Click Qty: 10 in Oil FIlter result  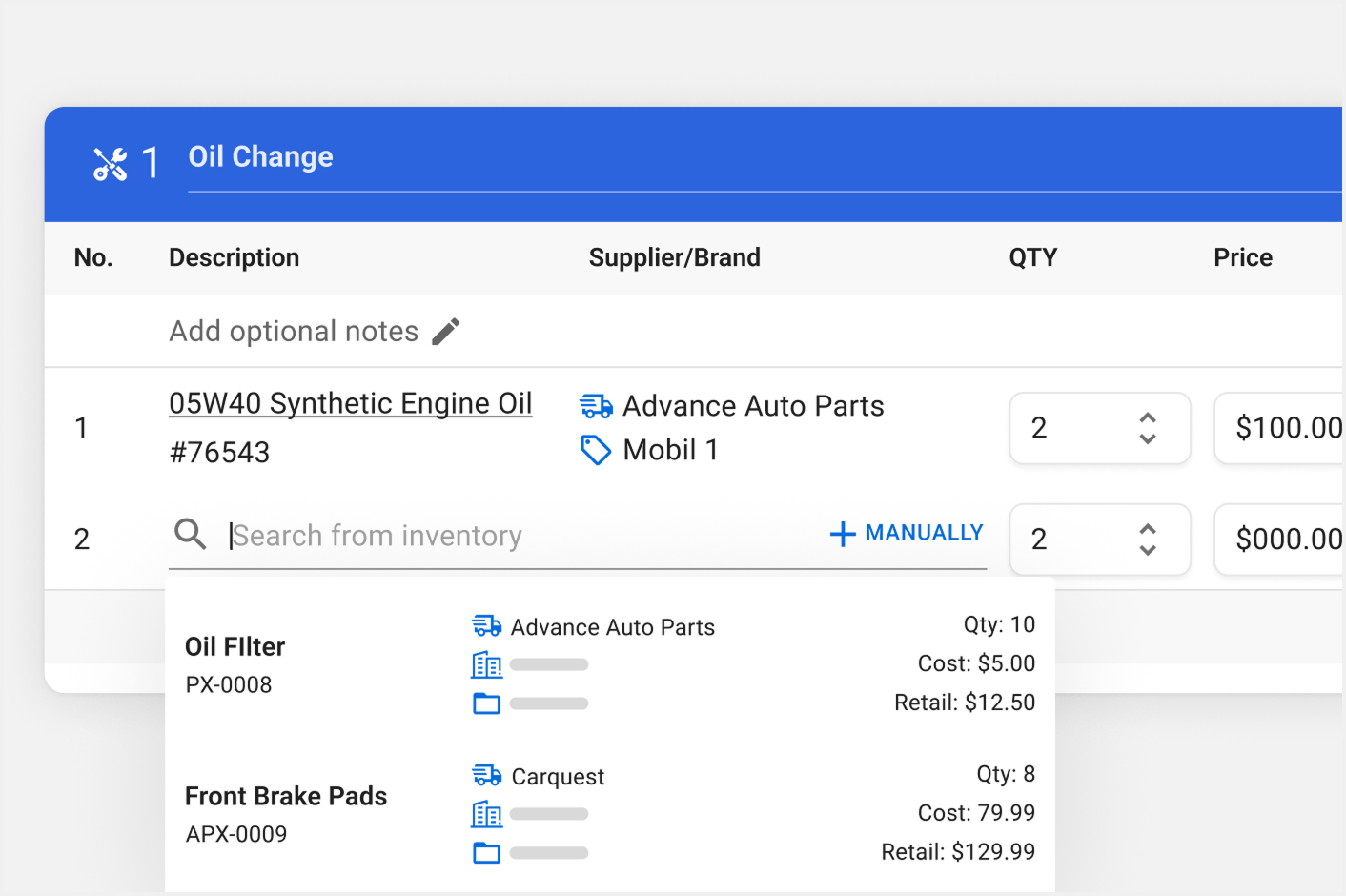click(999, 624)
